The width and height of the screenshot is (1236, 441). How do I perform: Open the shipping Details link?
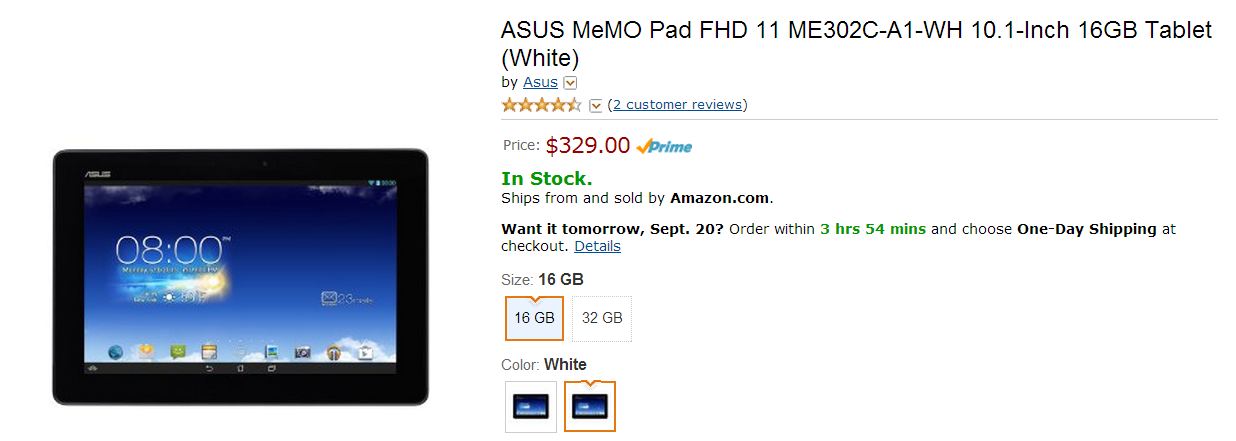point(597,246)
